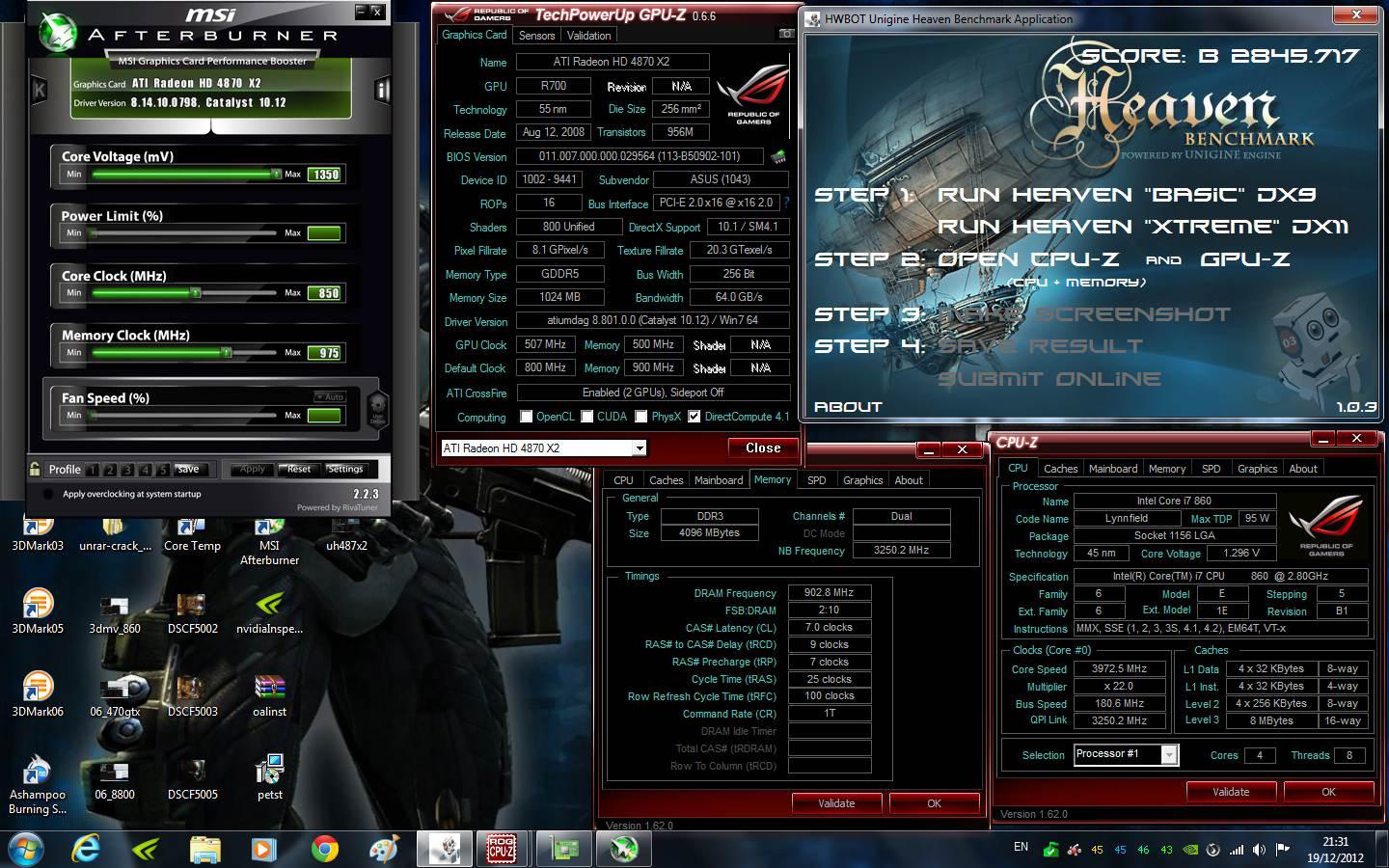Viewport: 1389px width, 868px height.
Task: Enable Apply overclocking at system startup
Action: click(48, 494)
